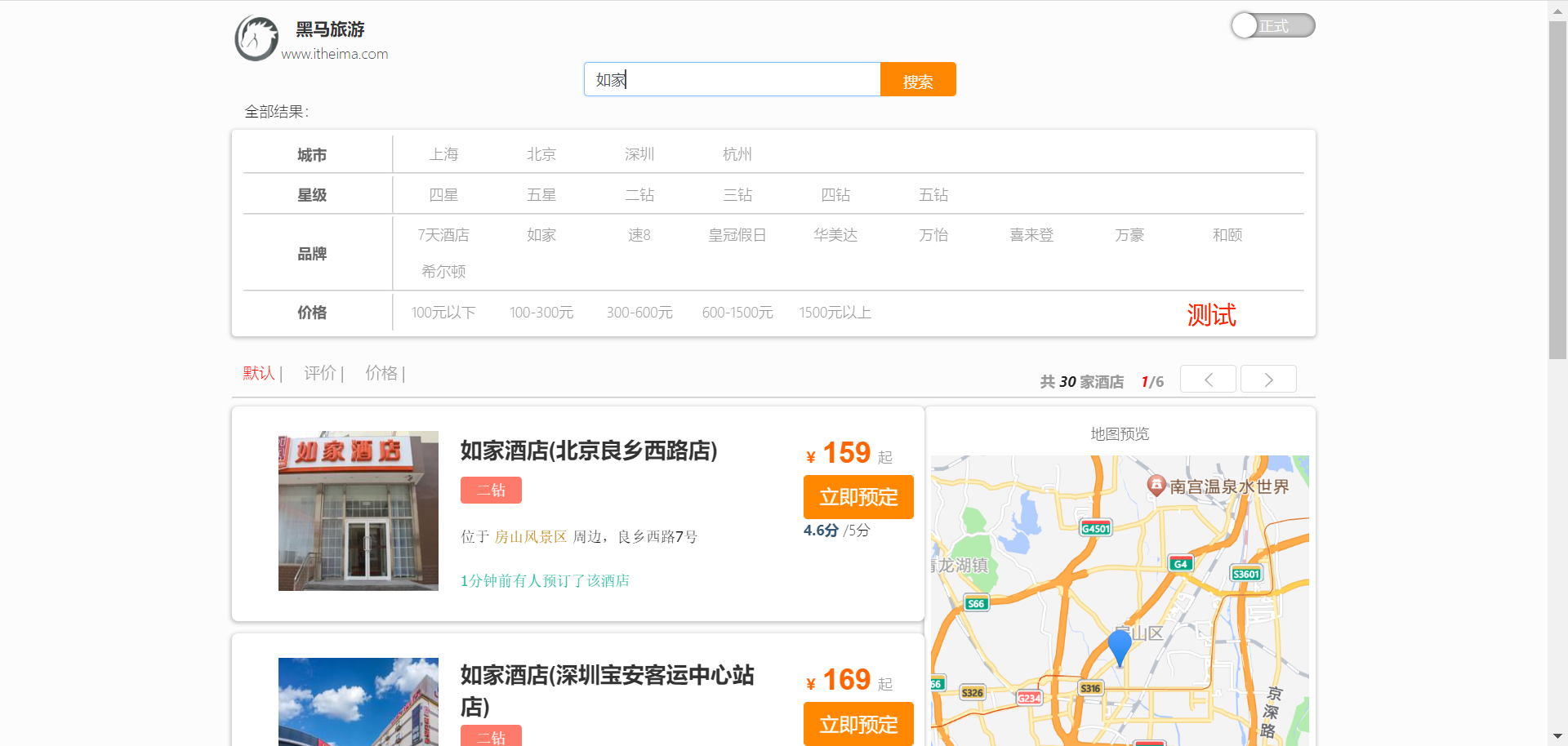Click the 二钻 tag on Beijing hotel
Image resolution: width=1568 pixels, height=746 pixels.
[491, 490]
